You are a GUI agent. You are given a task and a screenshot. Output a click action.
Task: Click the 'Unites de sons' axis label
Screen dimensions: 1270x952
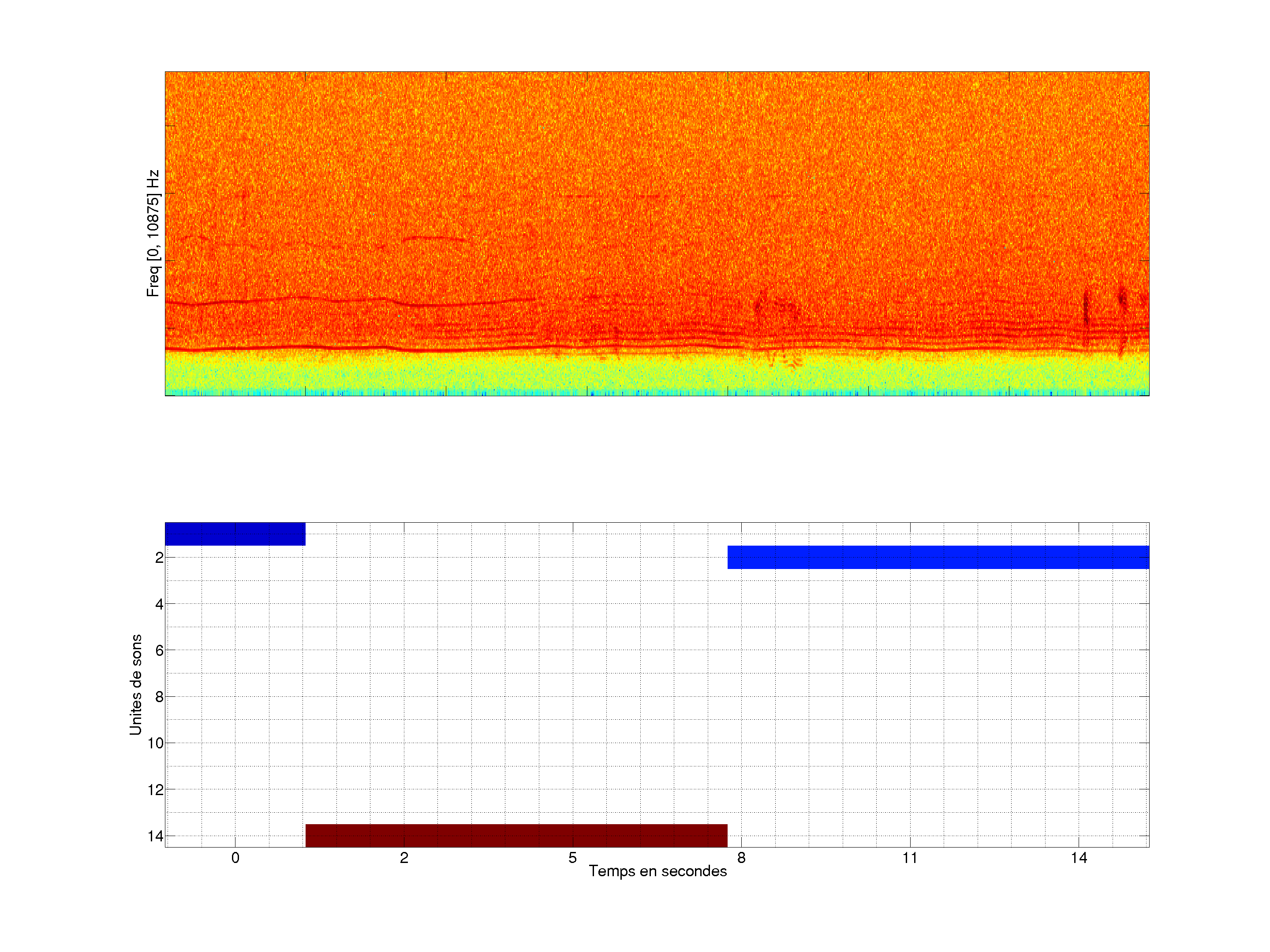coord(135,684)
